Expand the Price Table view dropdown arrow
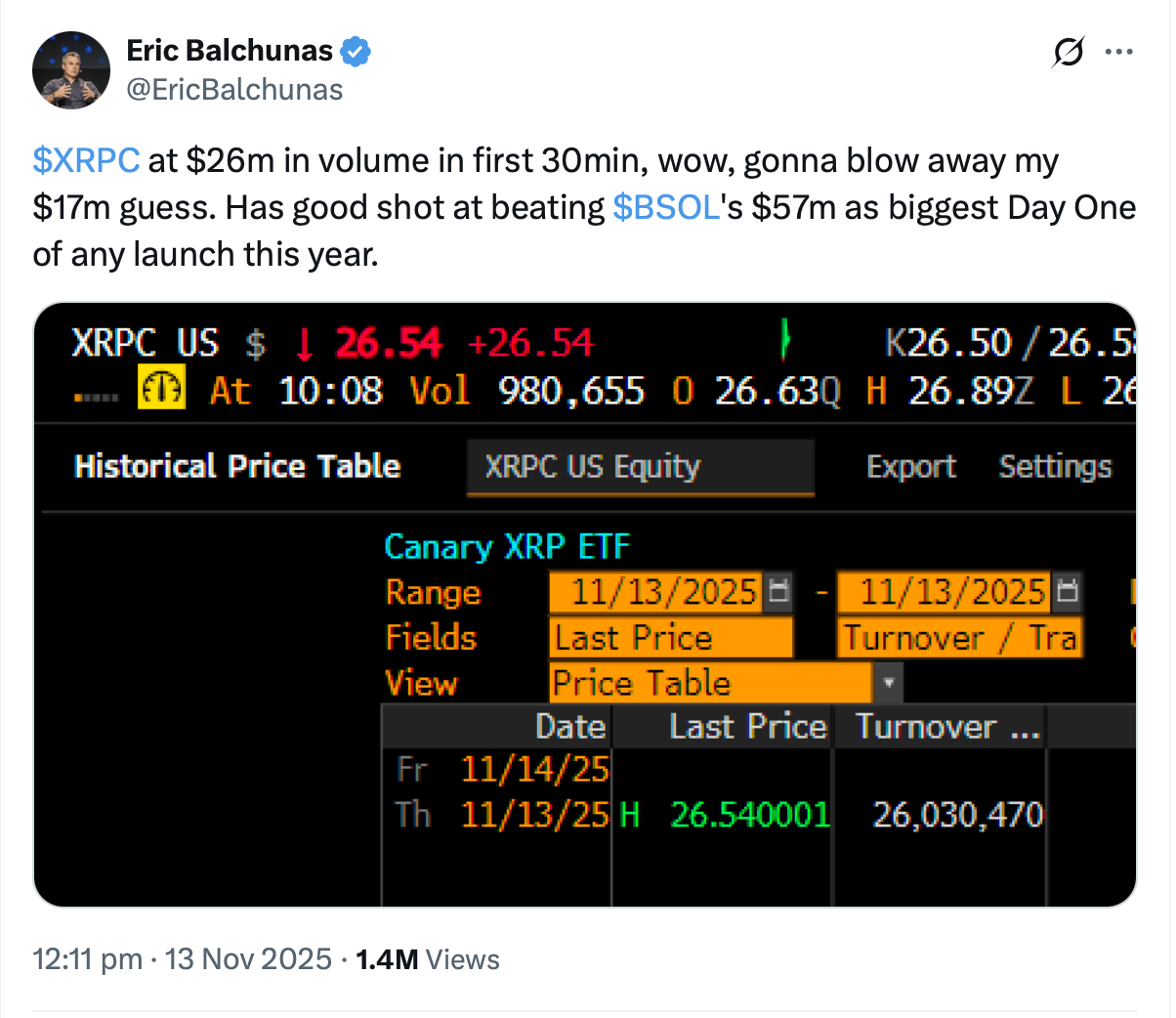The image size is (1176, 1018). pos(888,683)
